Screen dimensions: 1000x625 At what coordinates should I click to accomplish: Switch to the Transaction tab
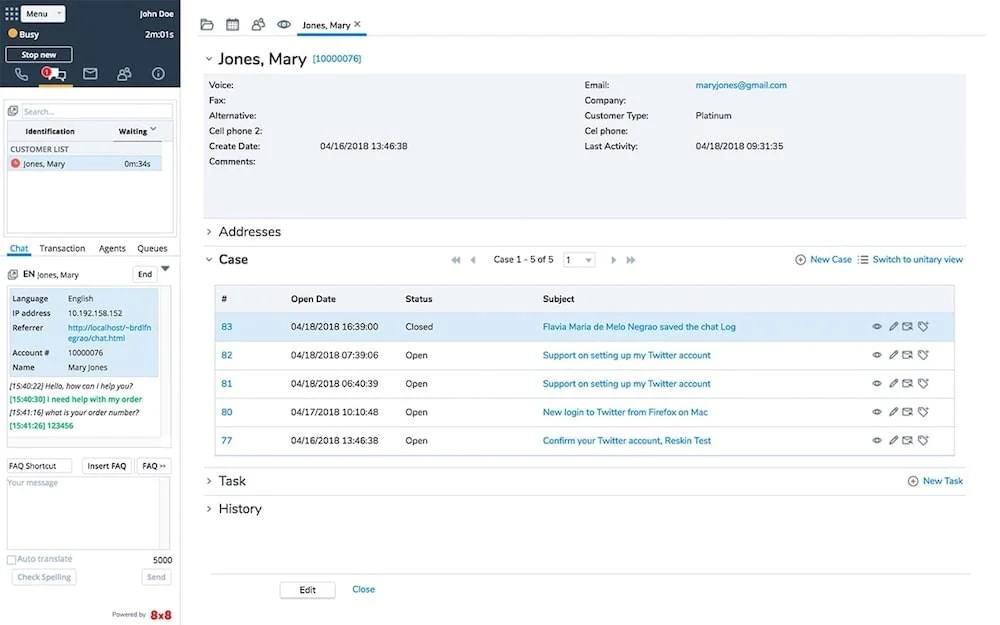pyautogui.click(x=62, y=249)
